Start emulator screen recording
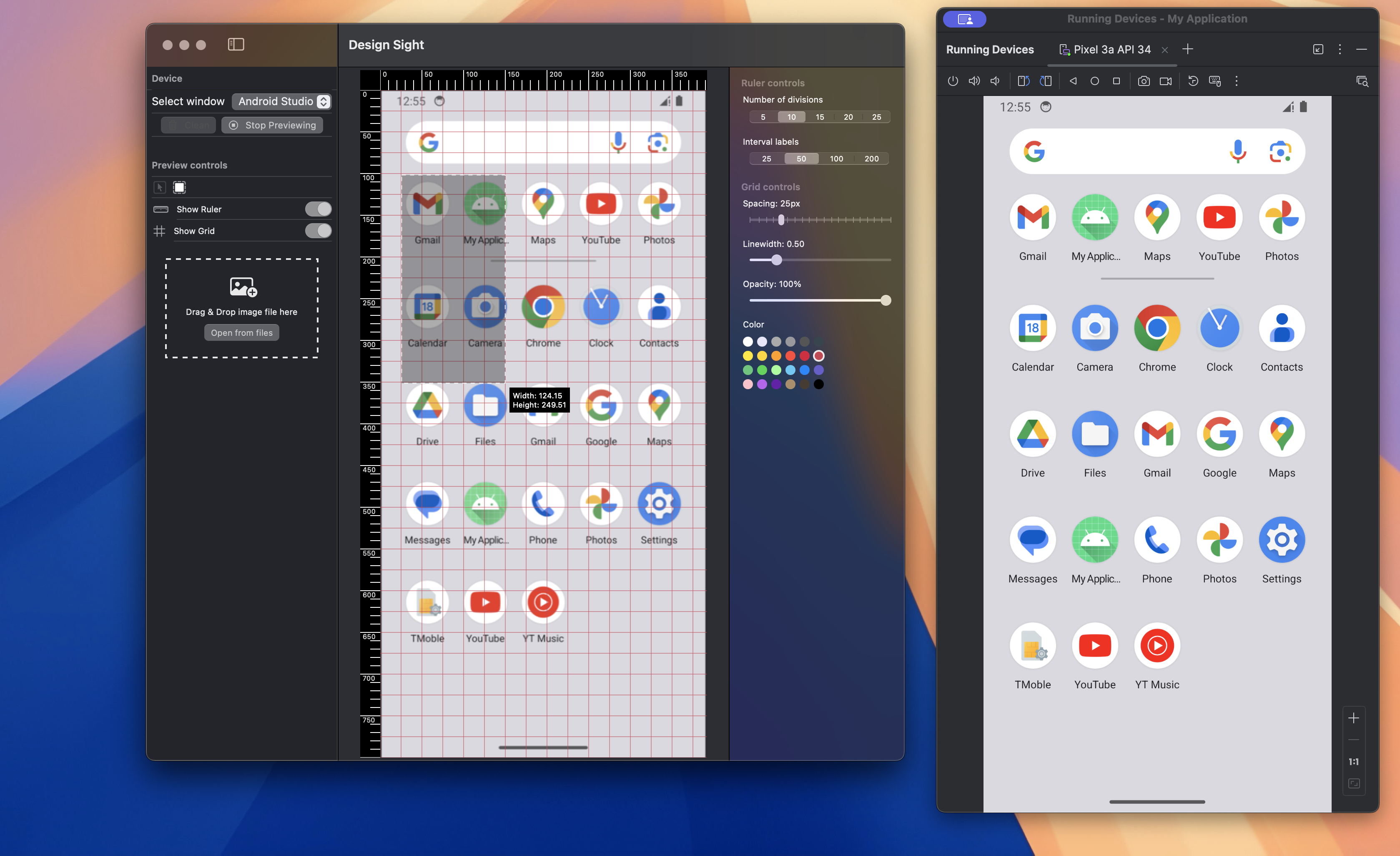 coord(1165,81)
